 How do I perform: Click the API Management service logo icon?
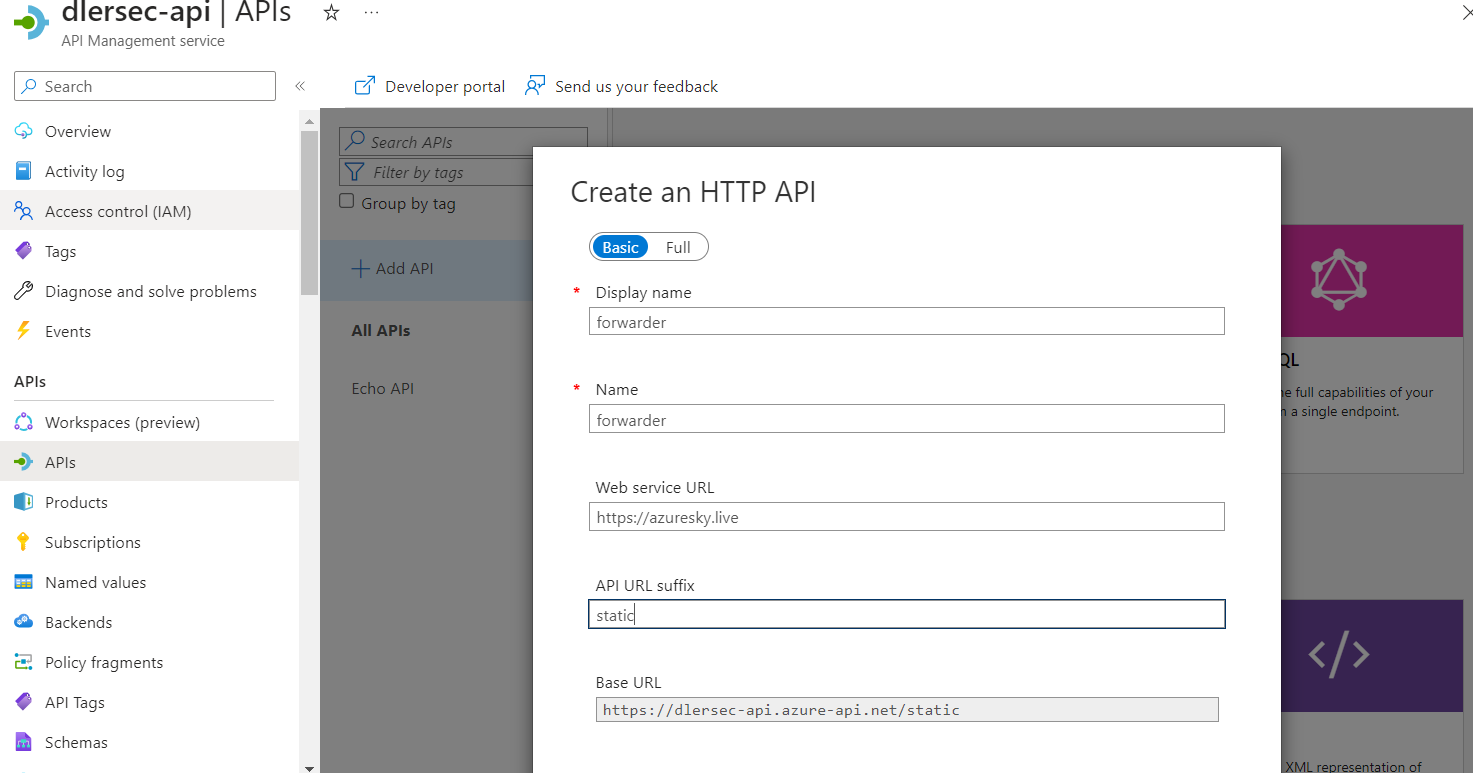coord(30,22)
